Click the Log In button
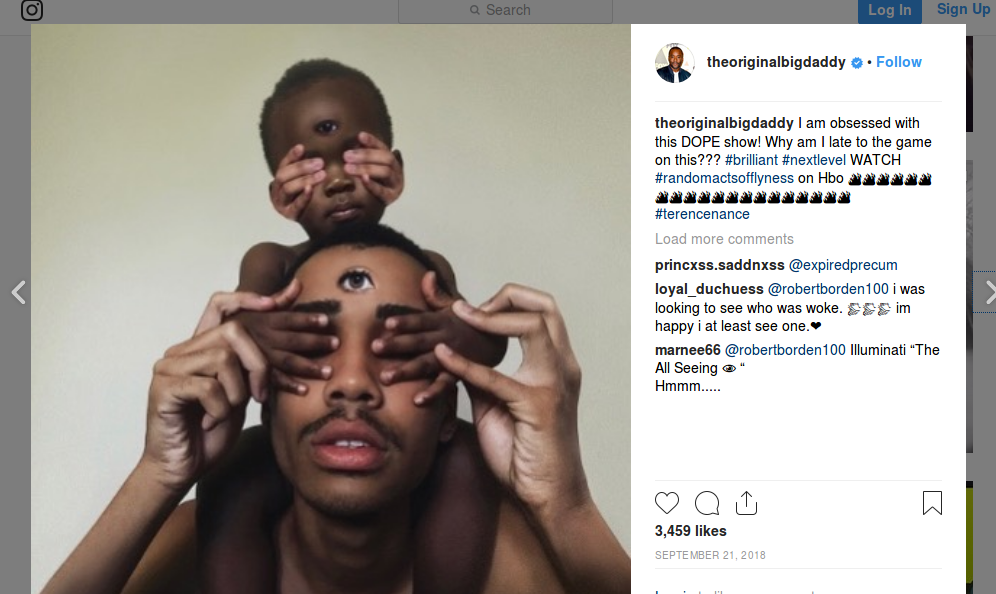The image size is (996, 594). [889, 11]
